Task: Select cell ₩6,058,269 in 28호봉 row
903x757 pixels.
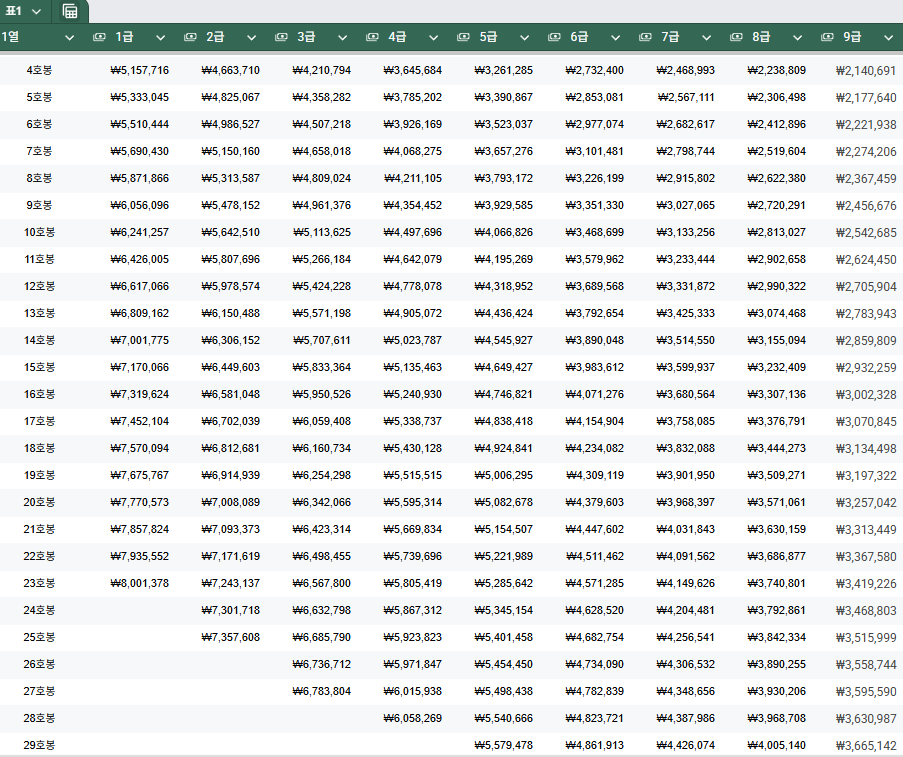Action: click(x=413, y=718)
